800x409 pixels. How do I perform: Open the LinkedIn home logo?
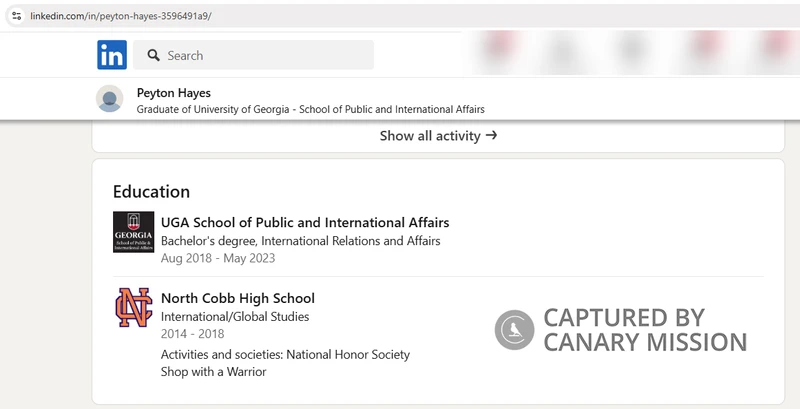(112, 55)
